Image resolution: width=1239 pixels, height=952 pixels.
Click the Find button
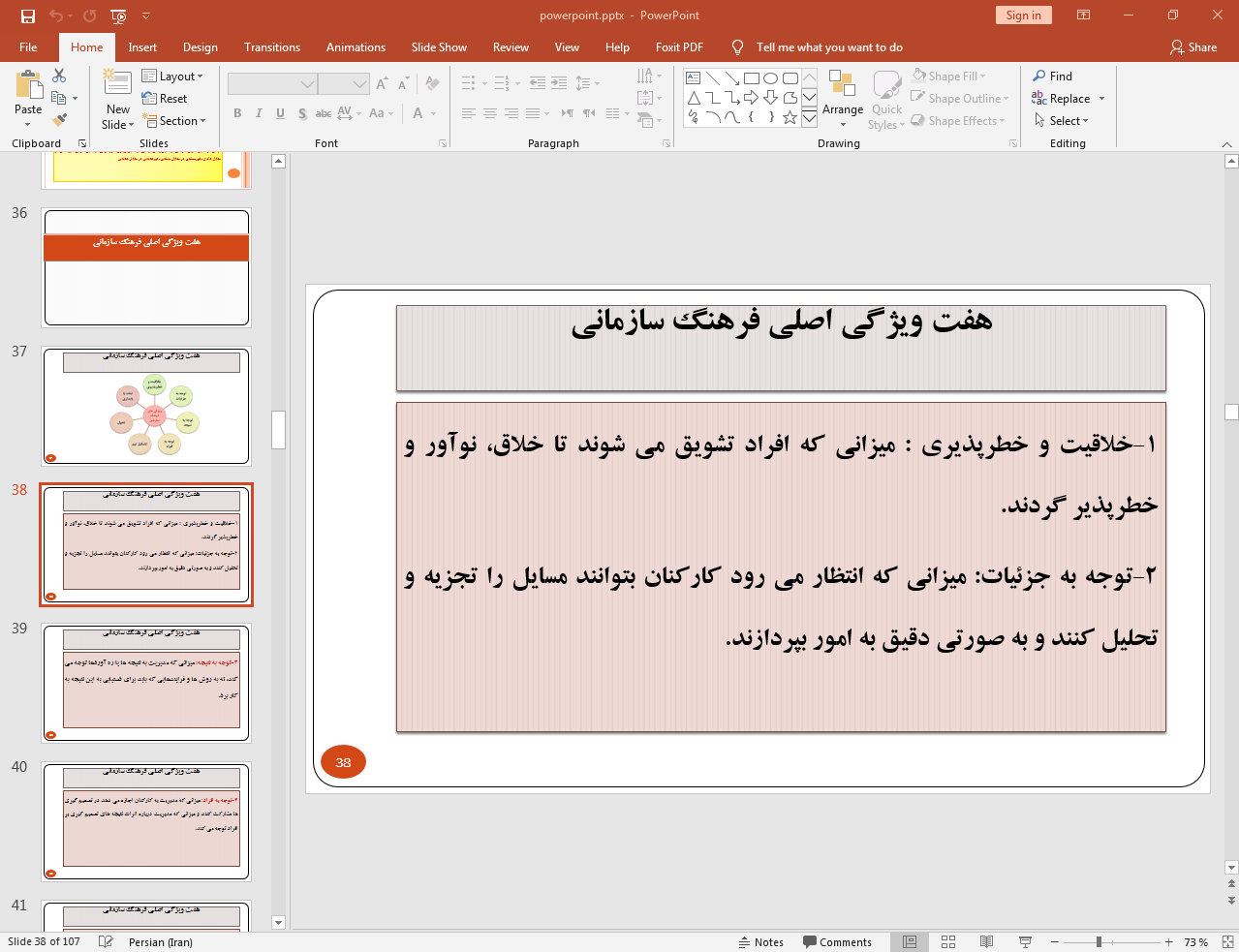click(x=1053, y=76)
